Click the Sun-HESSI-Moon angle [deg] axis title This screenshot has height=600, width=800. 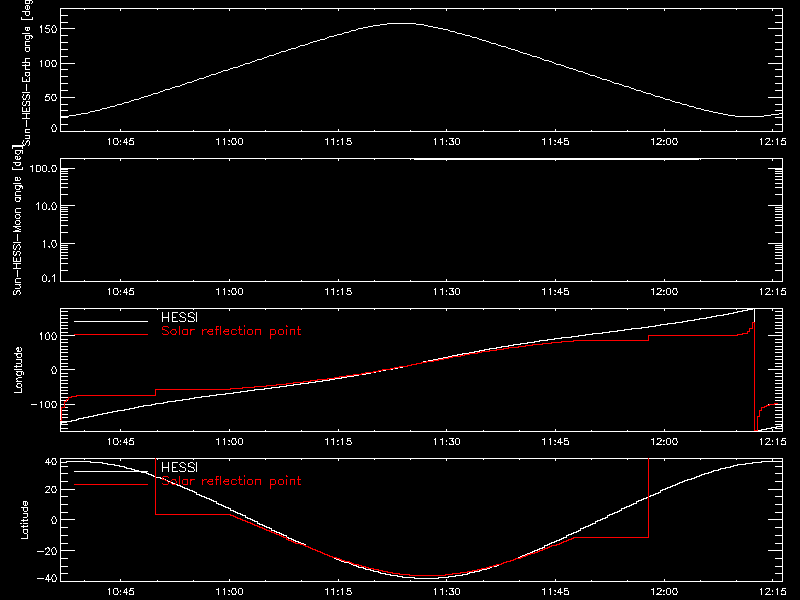(17, 220)
